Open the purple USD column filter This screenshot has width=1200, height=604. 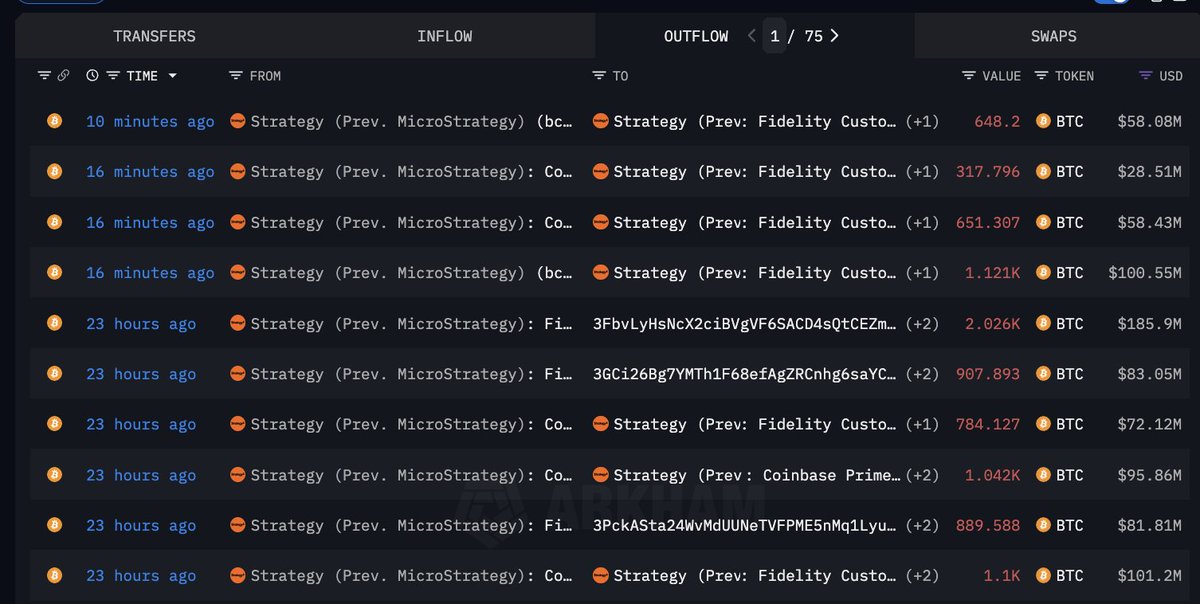(1146, 76)
